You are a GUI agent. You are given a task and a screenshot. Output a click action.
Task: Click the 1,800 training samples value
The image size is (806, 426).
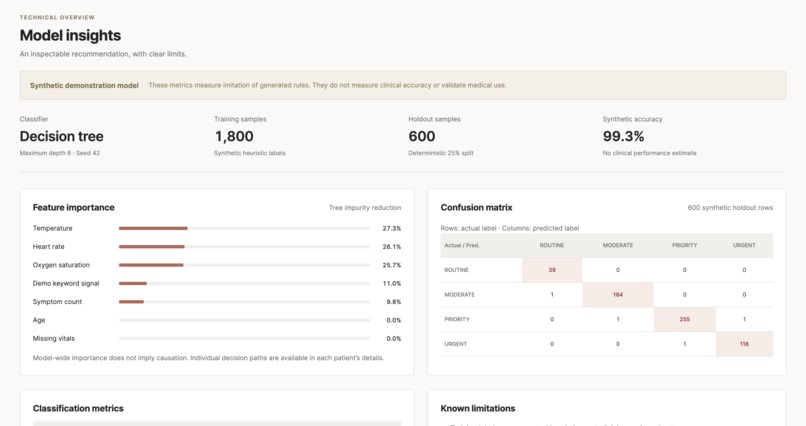coord(234,136)
